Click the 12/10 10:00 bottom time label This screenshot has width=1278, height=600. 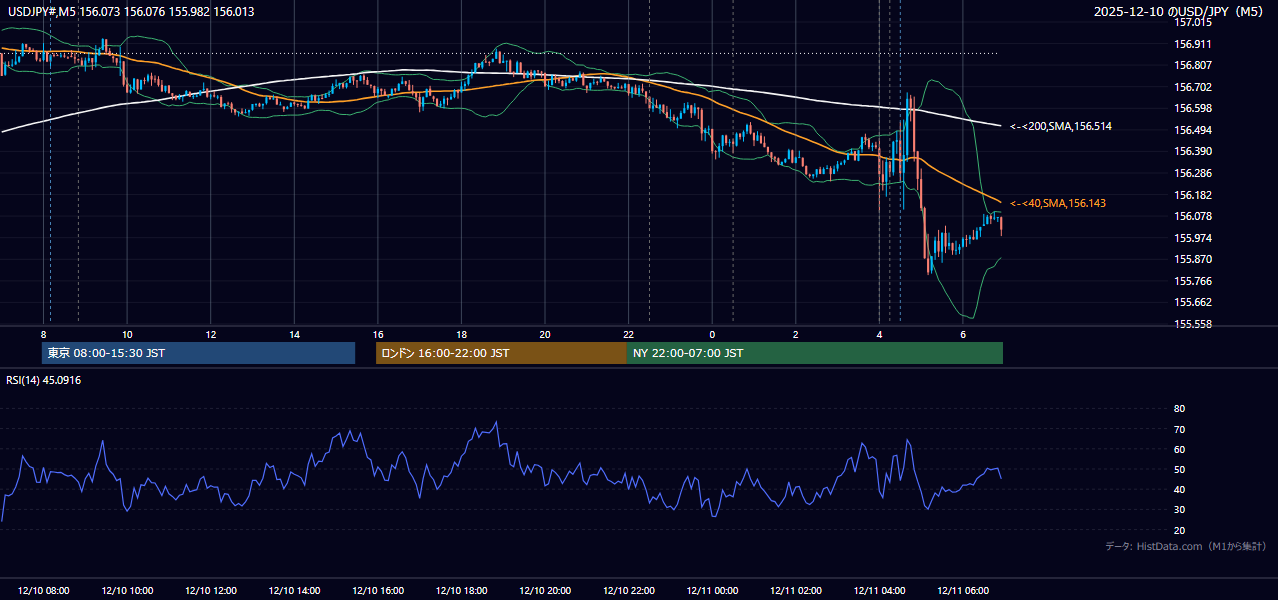pos(127,591)
